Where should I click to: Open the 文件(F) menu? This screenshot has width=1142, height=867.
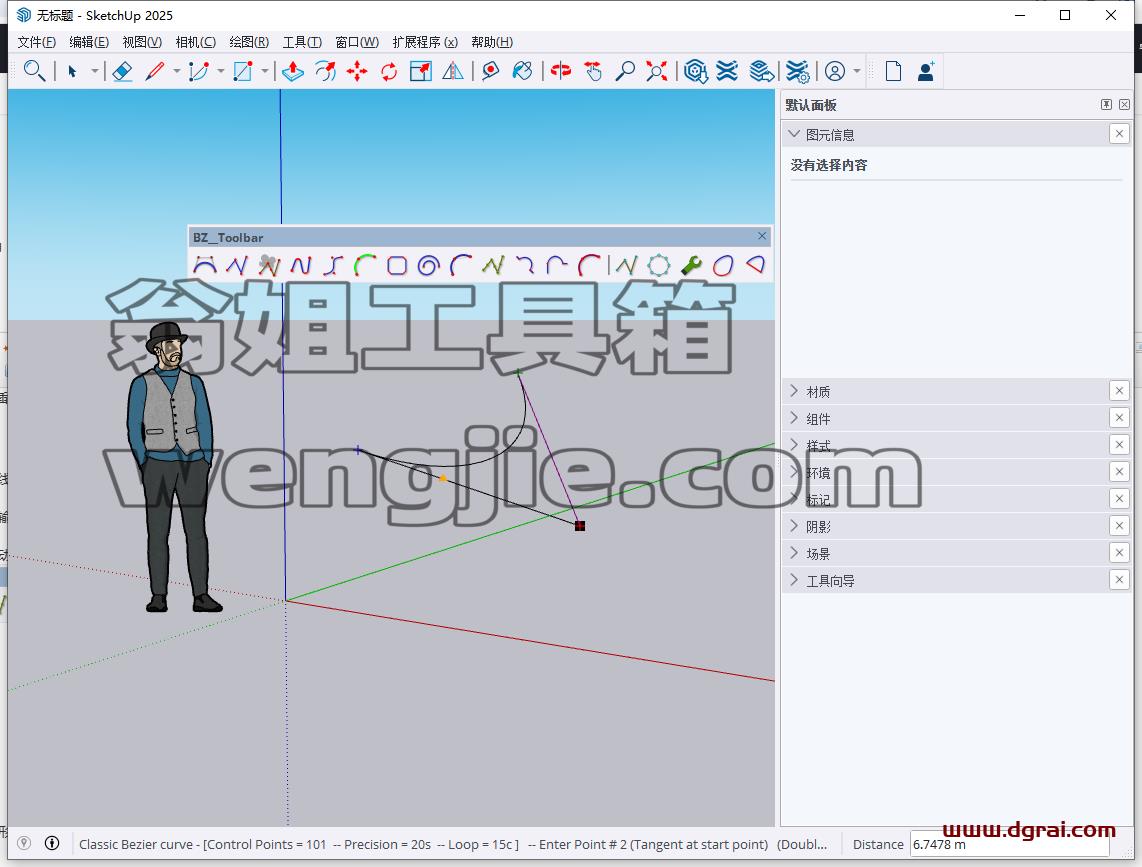[36, 42]
